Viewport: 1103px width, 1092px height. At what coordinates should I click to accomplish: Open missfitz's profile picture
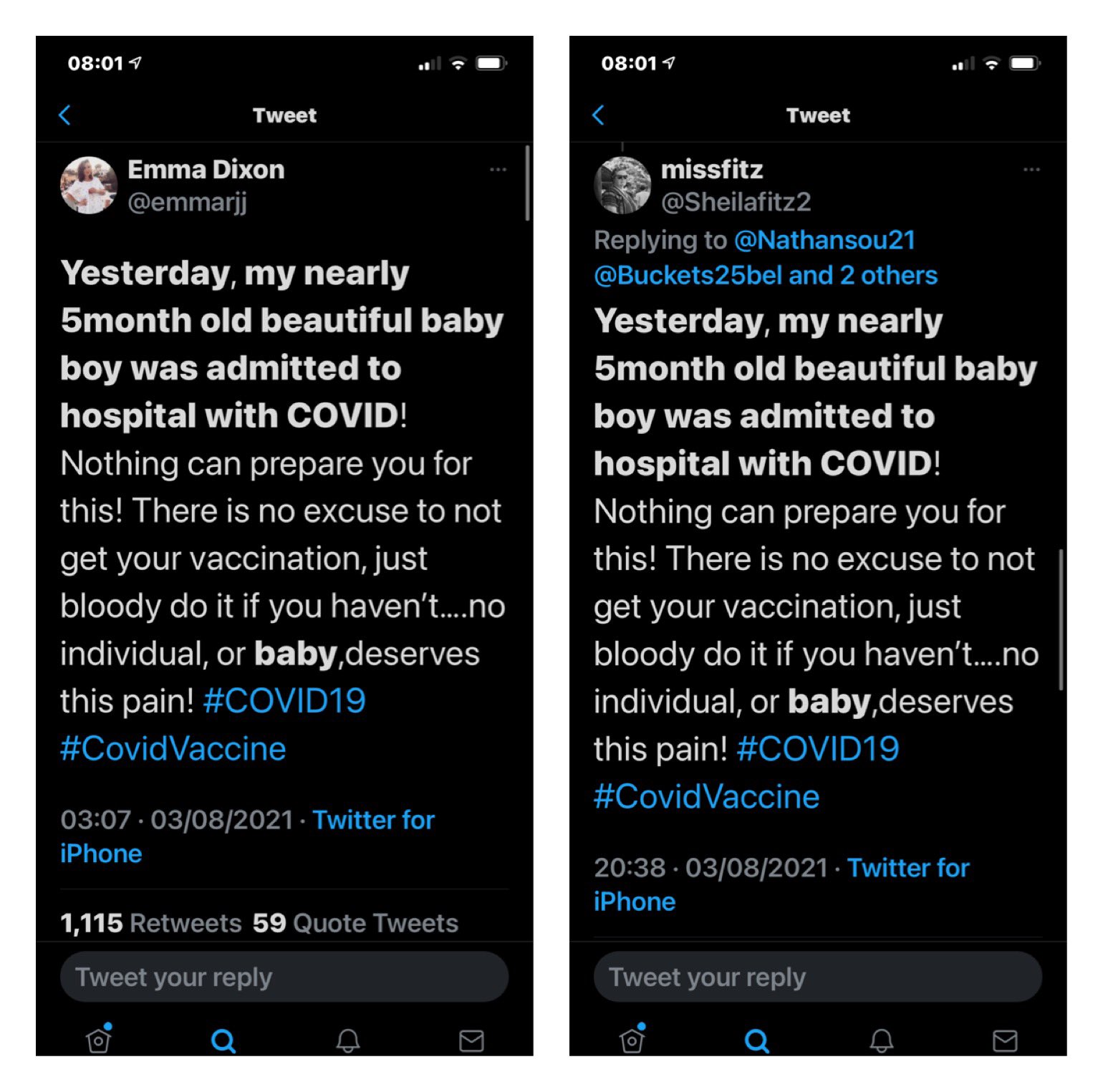click(x=622, y=185)
